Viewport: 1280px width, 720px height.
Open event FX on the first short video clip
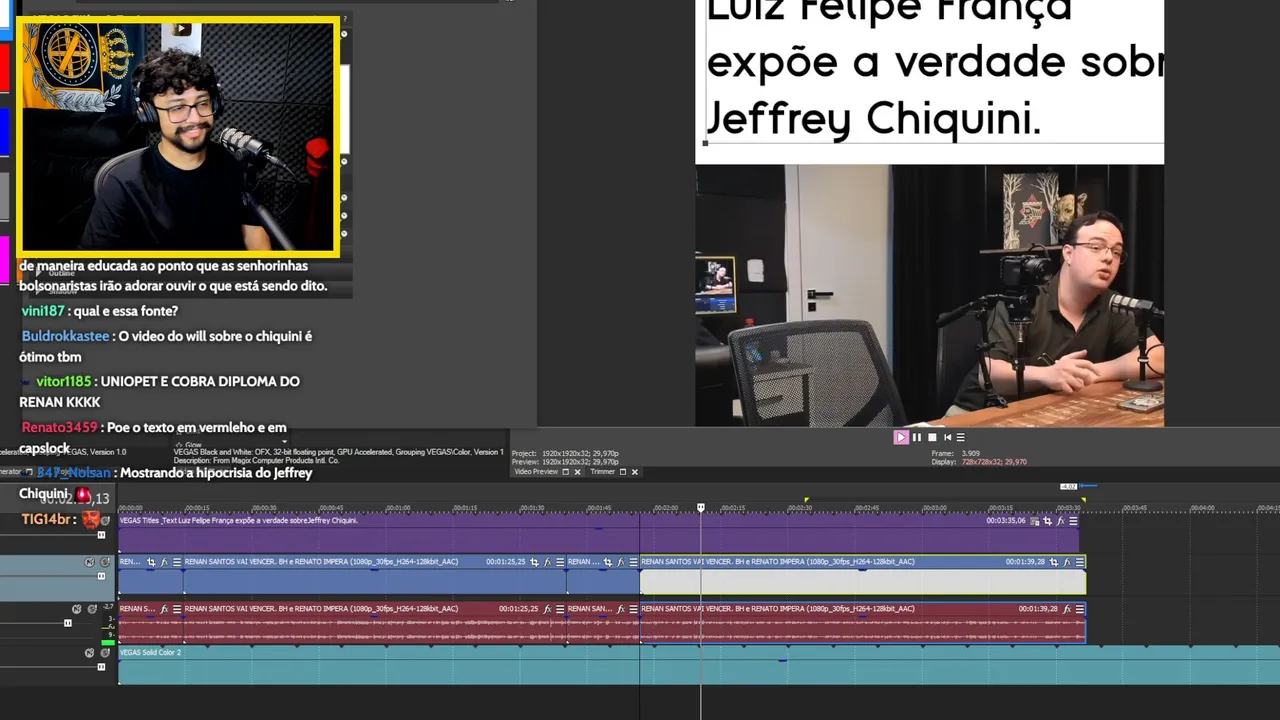coord(164,562)
